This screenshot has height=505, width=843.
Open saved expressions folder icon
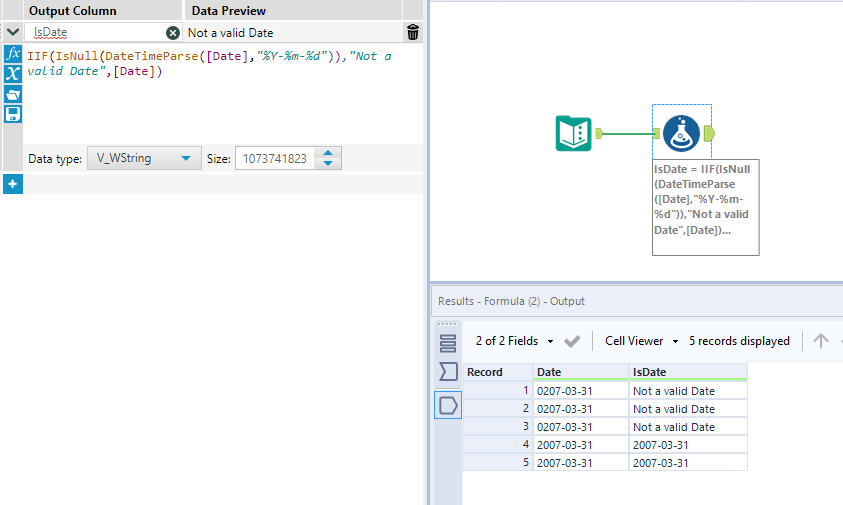pos(13,94)
